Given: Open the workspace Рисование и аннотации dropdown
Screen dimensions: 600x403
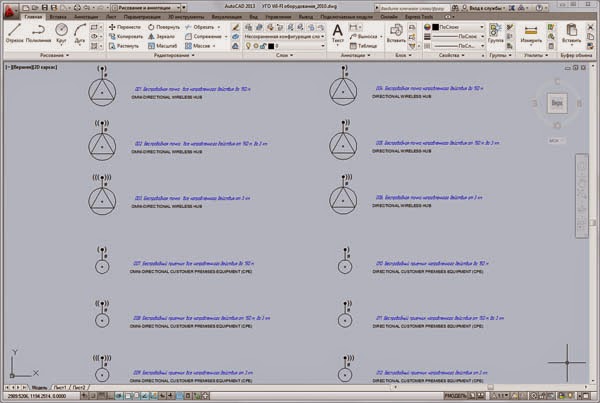Looking at the screenshot, I should (146, 7).
